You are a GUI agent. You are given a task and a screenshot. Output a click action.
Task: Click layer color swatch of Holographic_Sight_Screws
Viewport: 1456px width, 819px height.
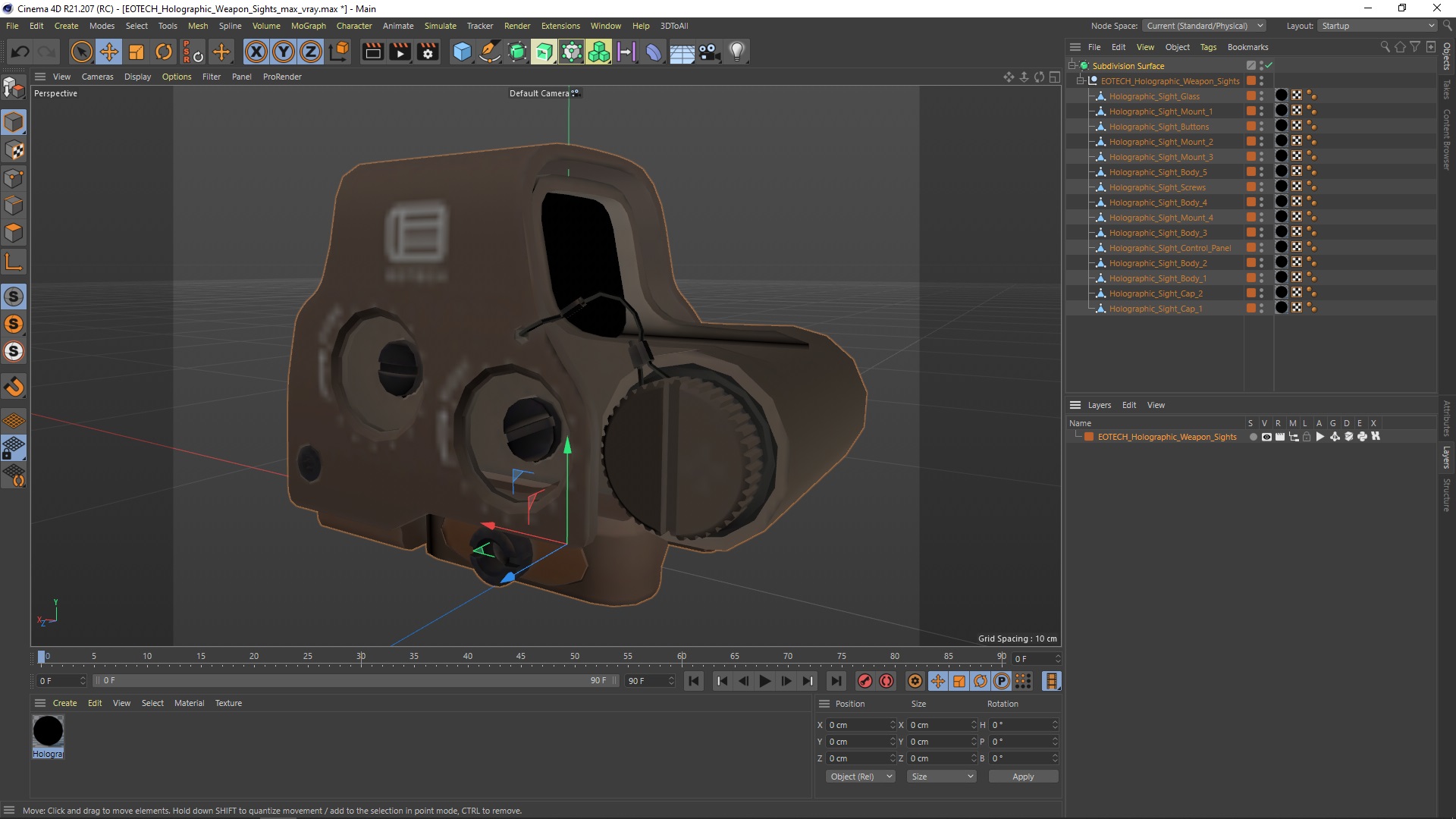click(x=1251, y=187)
